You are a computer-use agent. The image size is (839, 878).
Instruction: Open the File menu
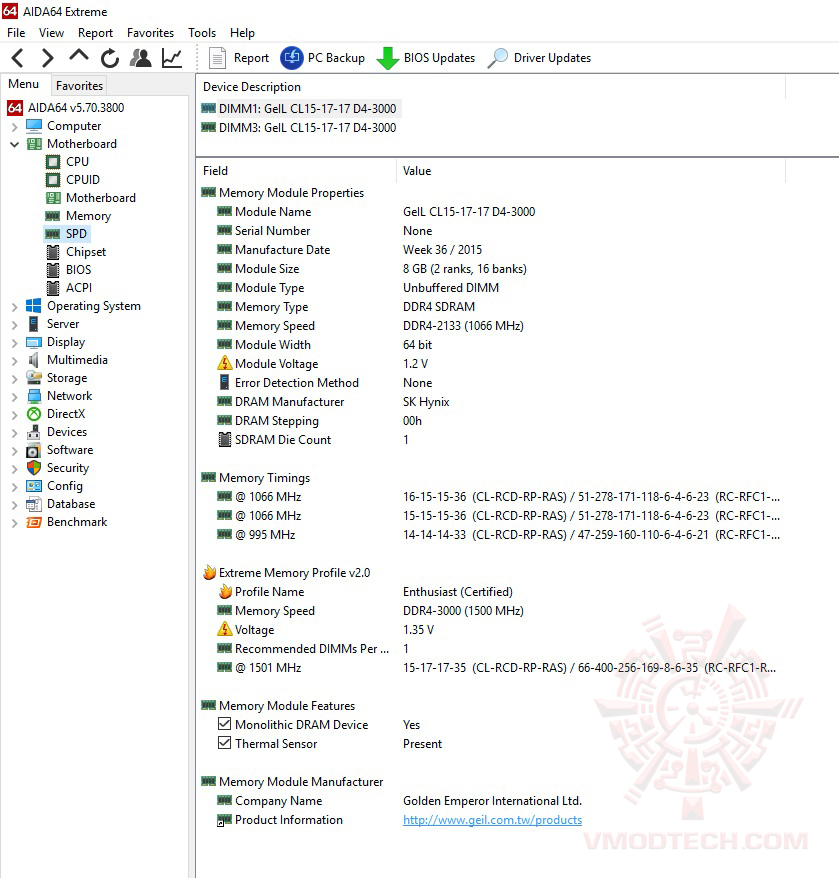(16, 32)
